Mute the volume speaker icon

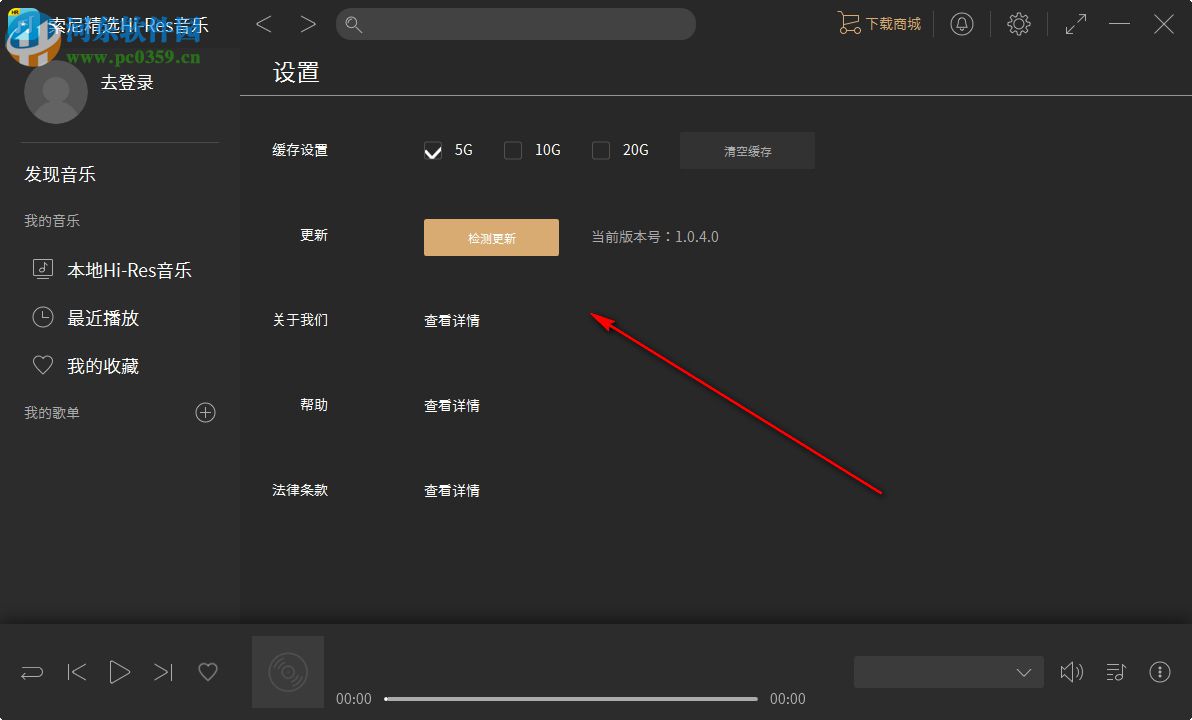point(1072,672)
